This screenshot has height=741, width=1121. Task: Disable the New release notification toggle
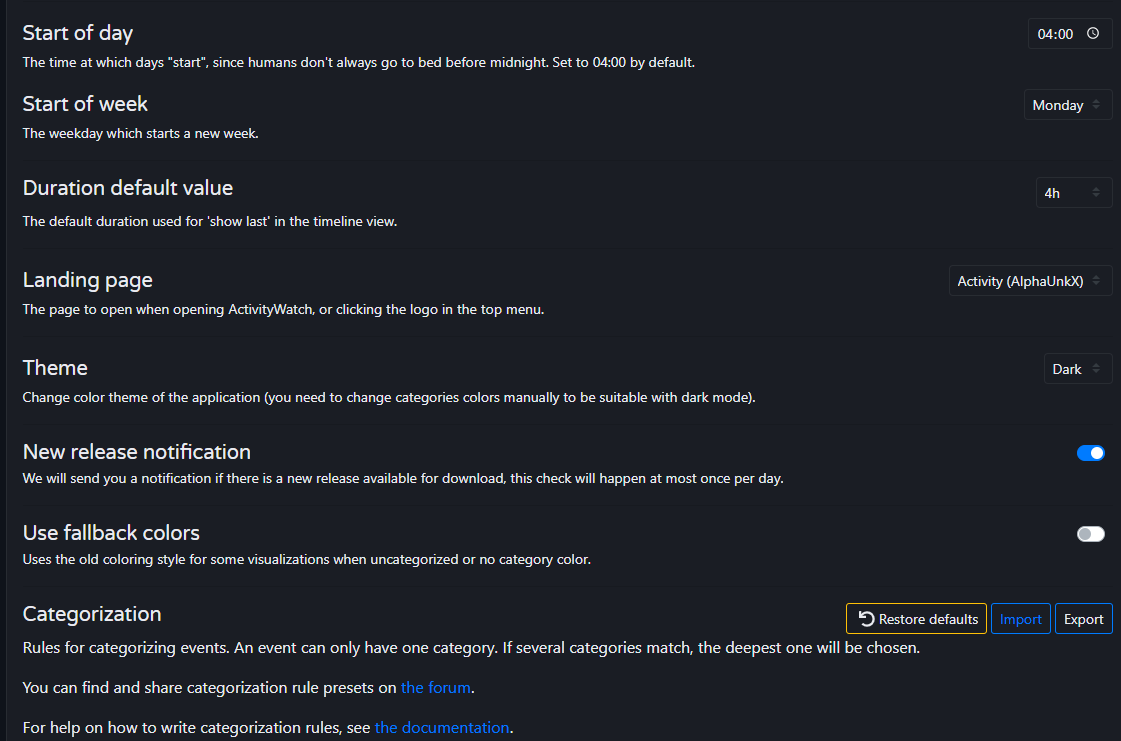coord(1090,453)
